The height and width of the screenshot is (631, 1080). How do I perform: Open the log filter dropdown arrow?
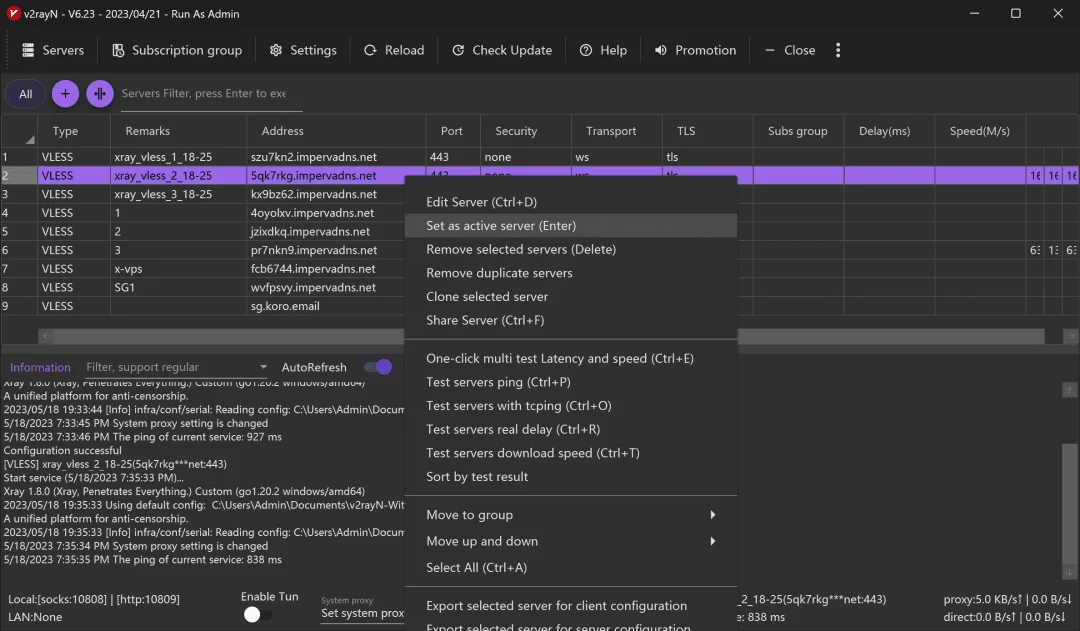point(263,367)
